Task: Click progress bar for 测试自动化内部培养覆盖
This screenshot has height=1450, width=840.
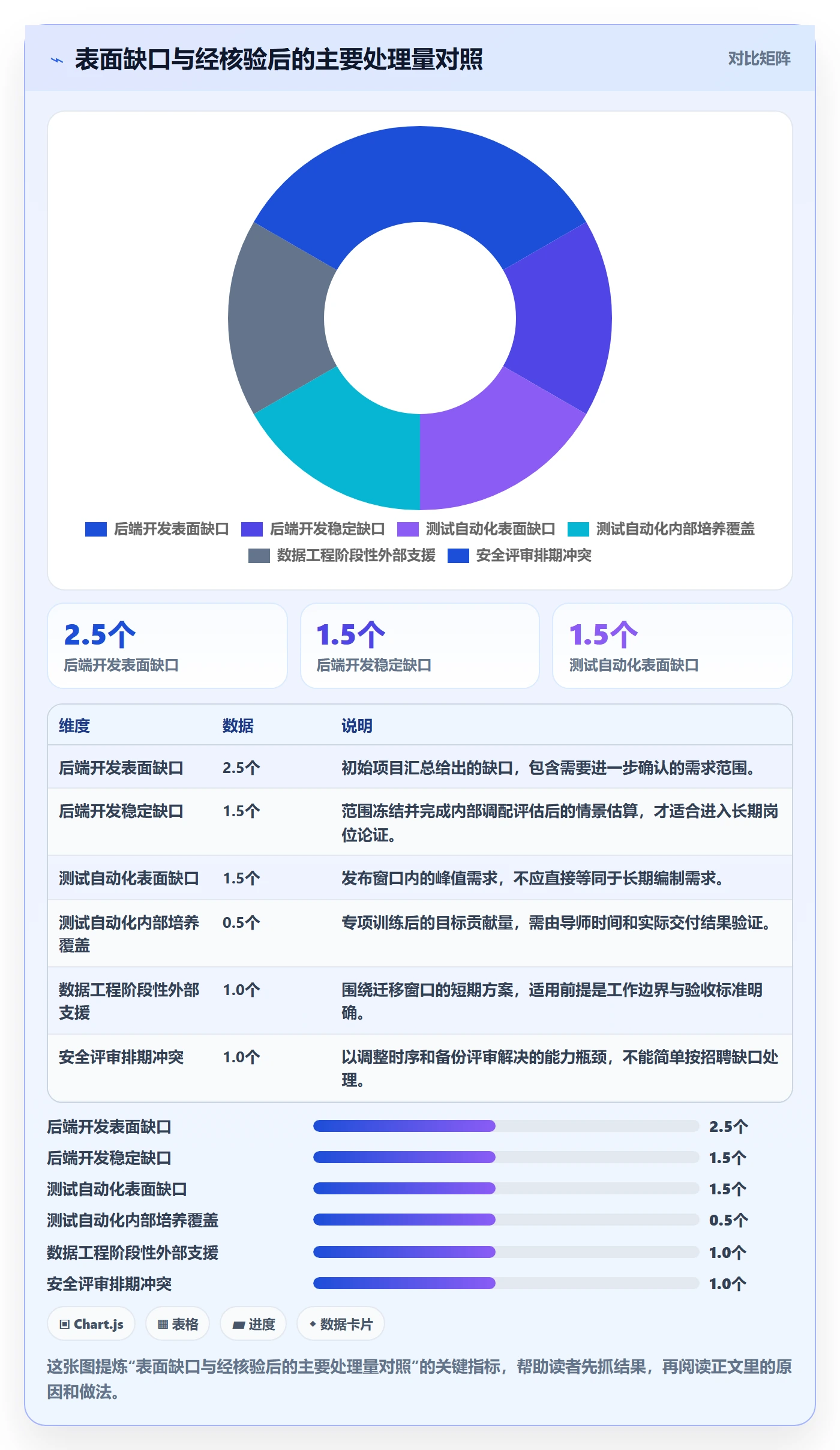Action: point(506,1220)
